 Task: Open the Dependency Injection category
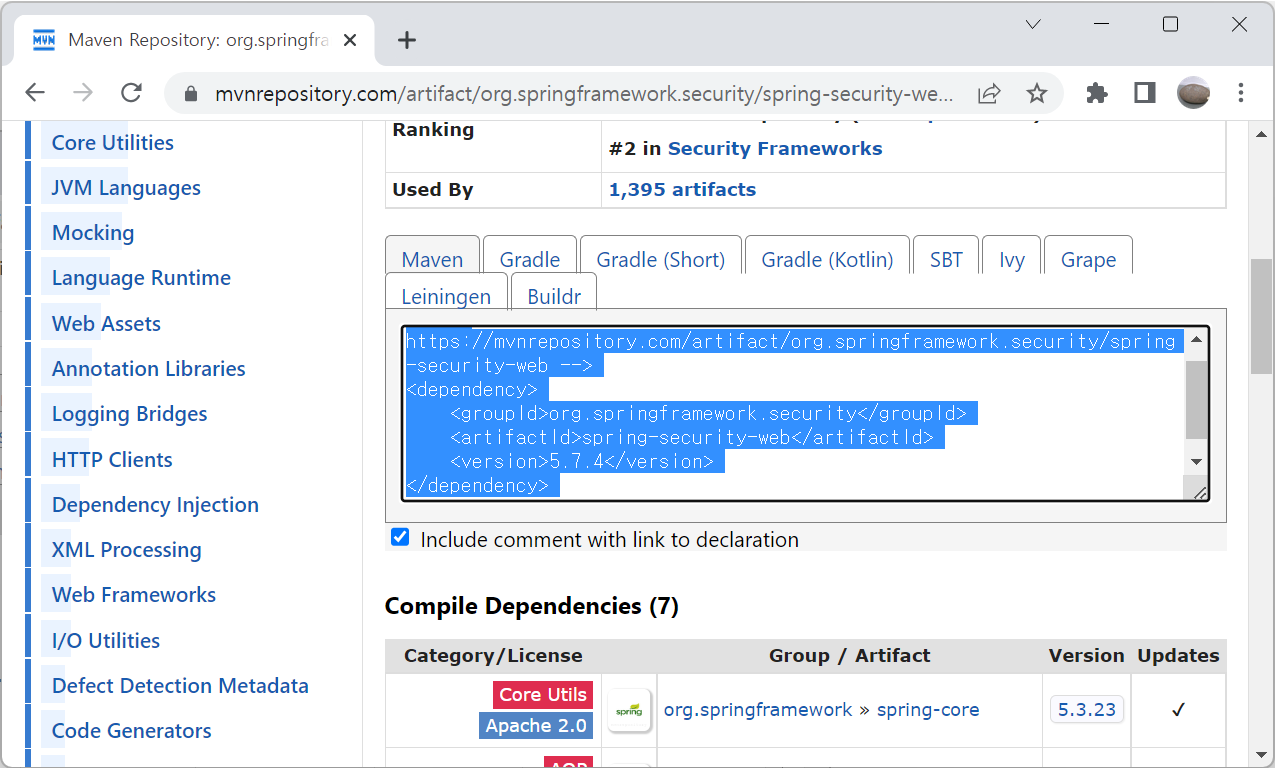(155, 505)
